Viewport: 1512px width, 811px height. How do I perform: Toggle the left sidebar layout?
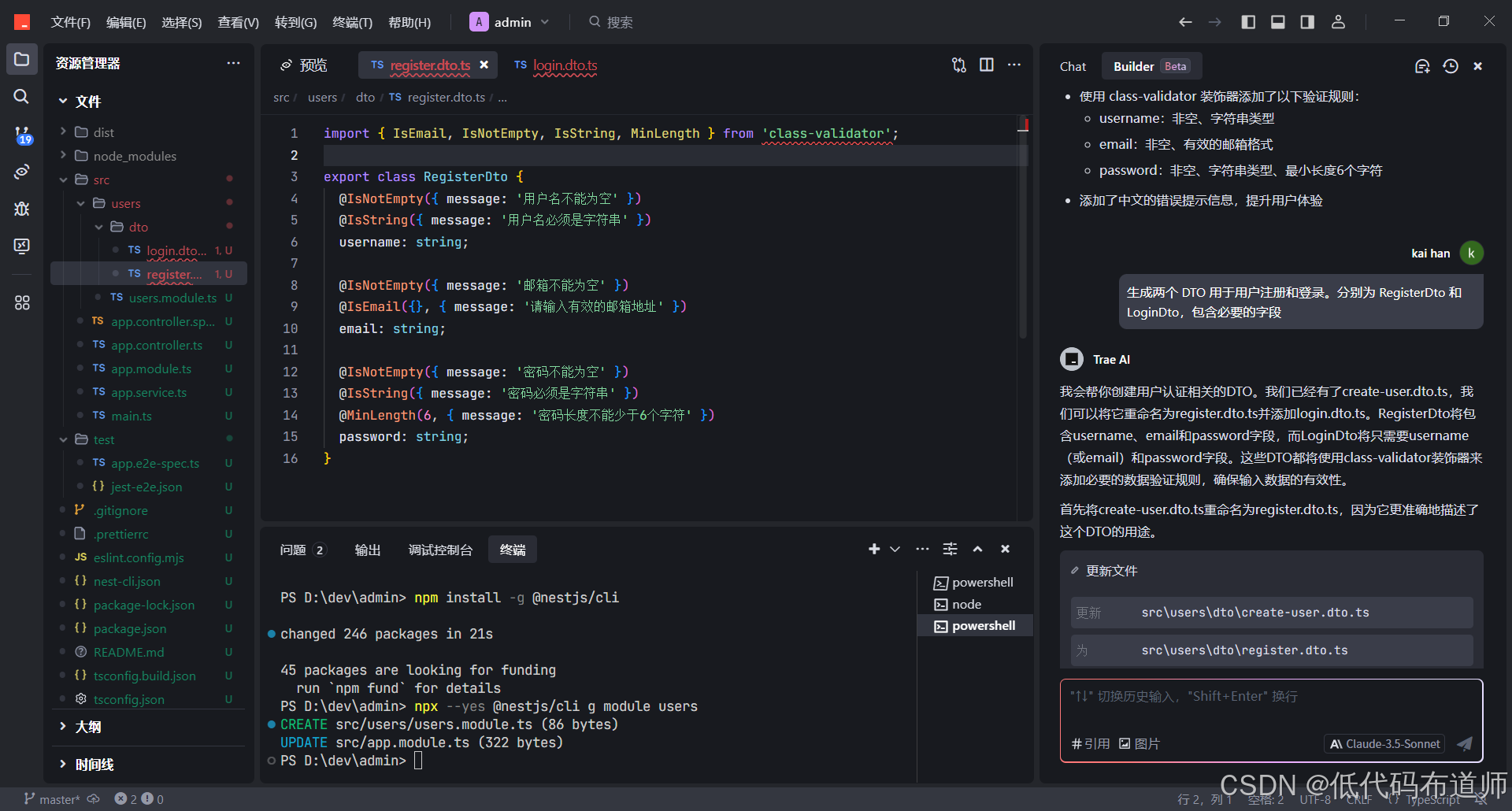1248,22
